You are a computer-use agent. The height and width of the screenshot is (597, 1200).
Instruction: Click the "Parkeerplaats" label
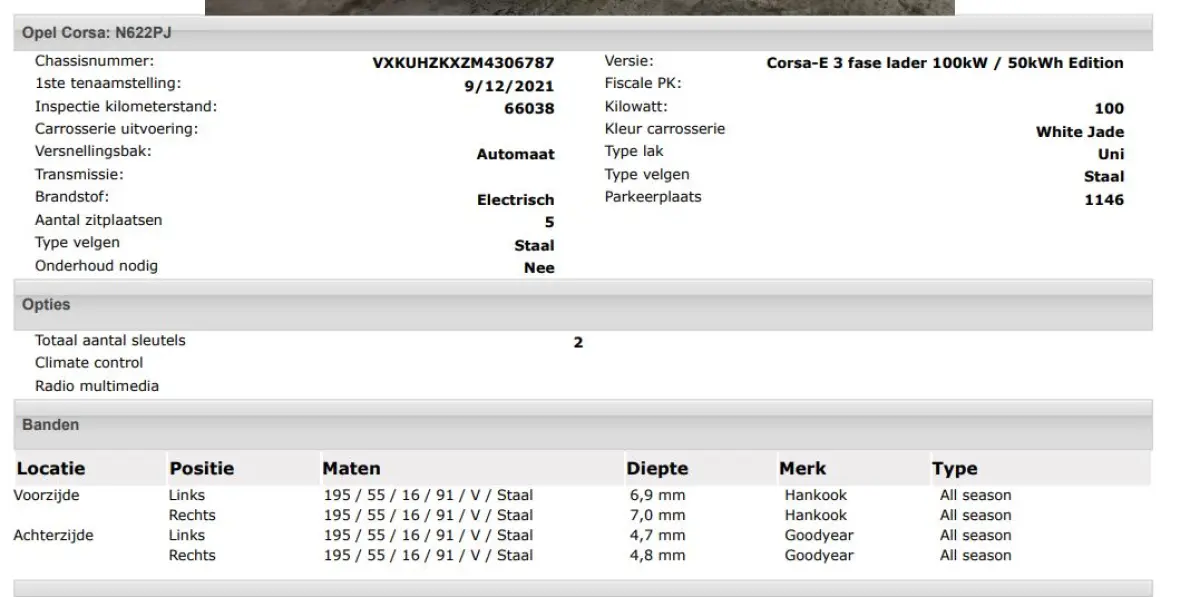[653, 197]
